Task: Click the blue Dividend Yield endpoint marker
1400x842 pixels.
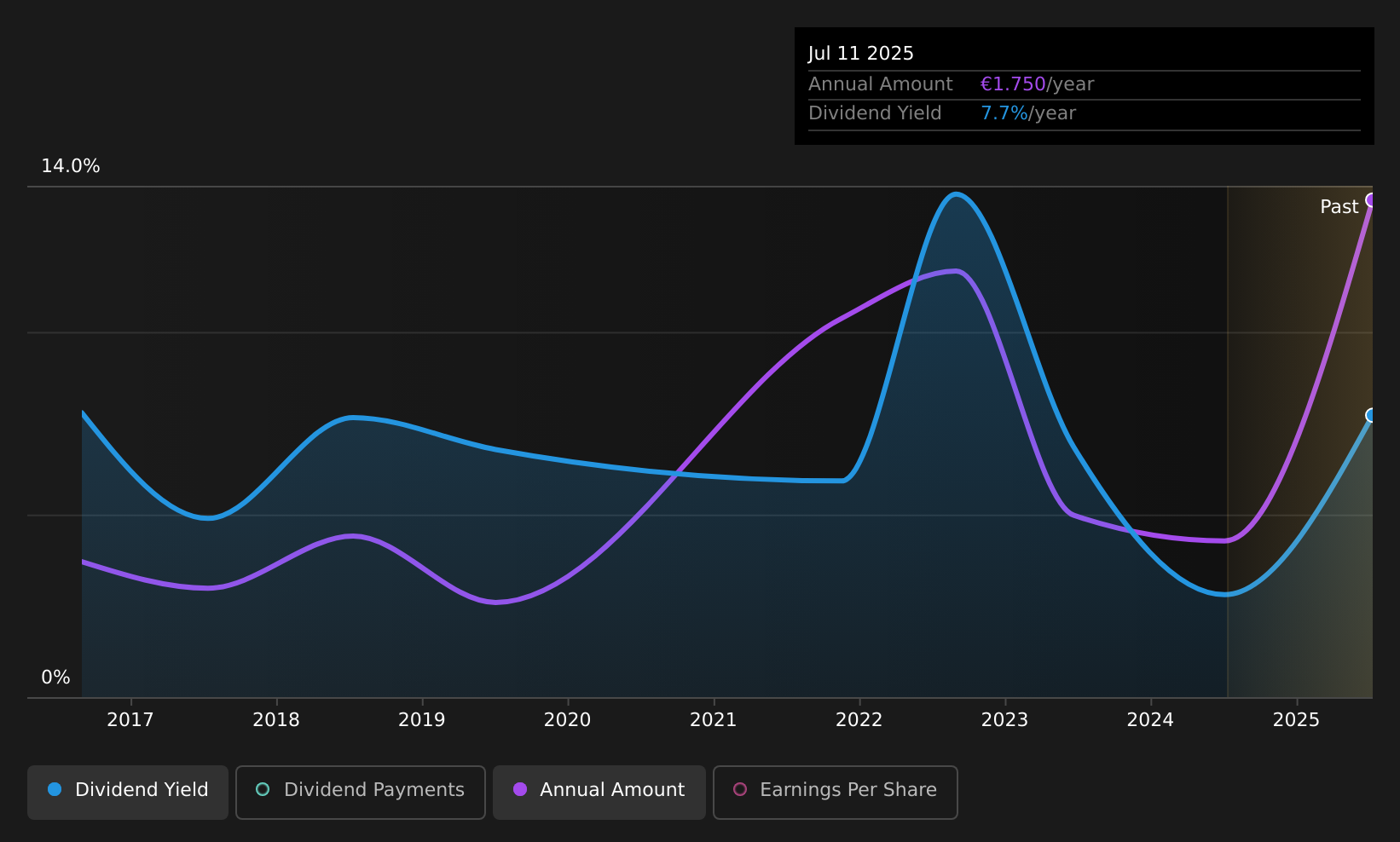Action: tap(1371, 415)
